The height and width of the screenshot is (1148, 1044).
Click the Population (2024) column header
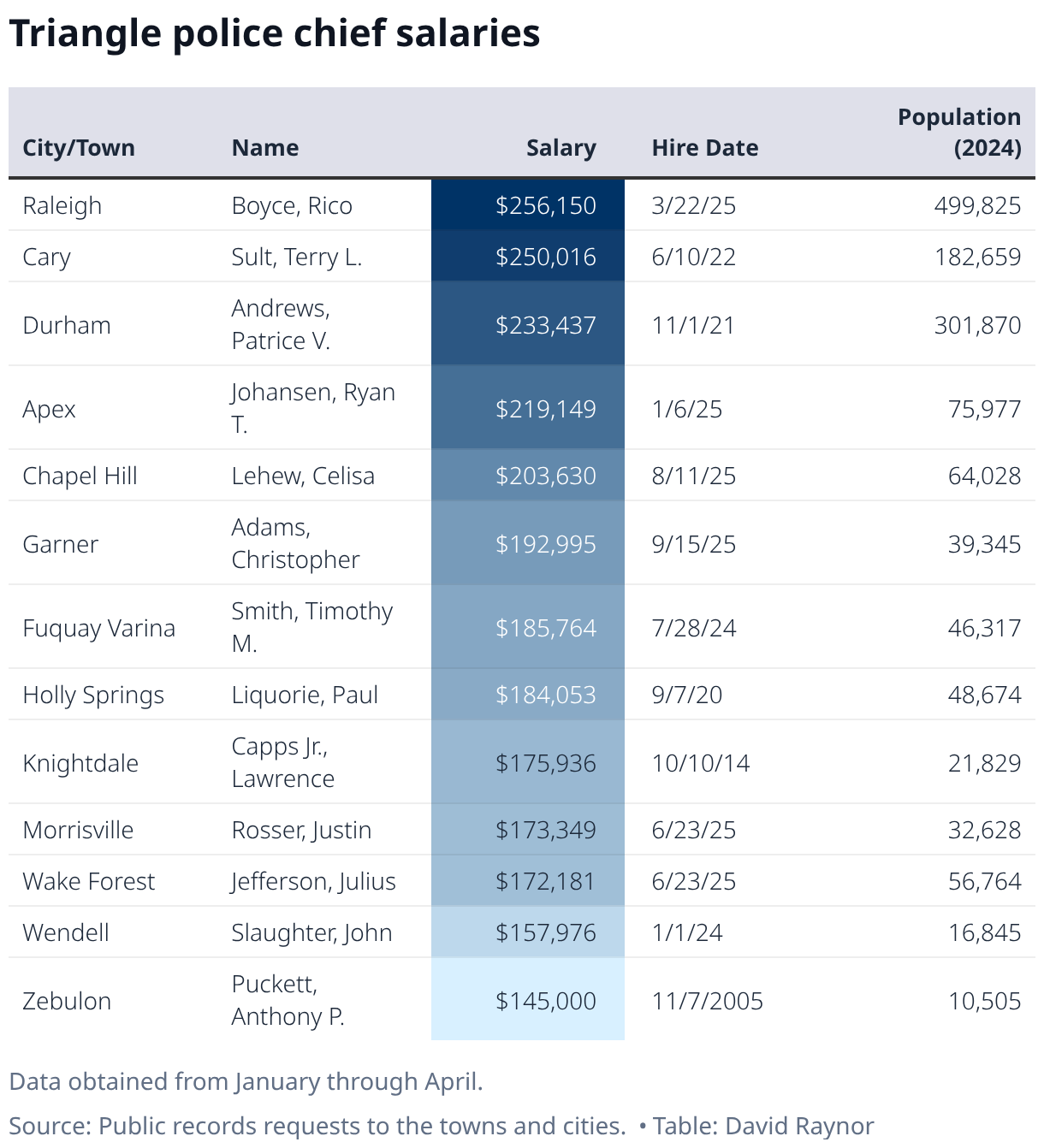click(958, 133)
